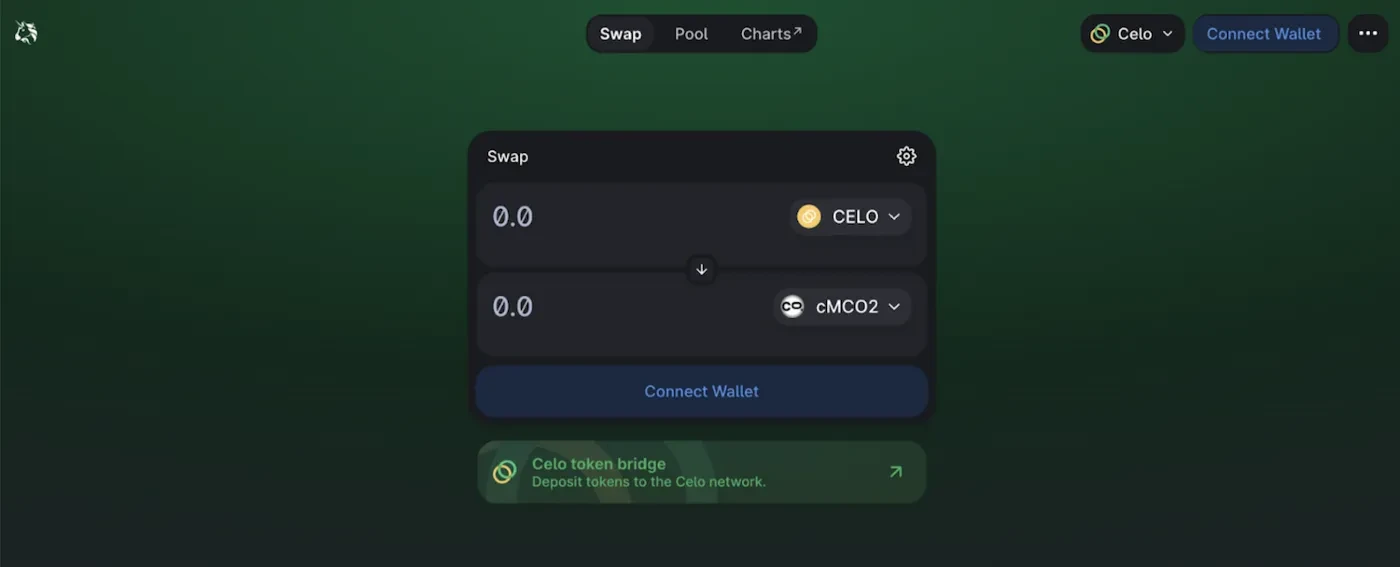Open the Celo token bridge link
This screenshot has height=567, width=1400.
tap(701, 472)
